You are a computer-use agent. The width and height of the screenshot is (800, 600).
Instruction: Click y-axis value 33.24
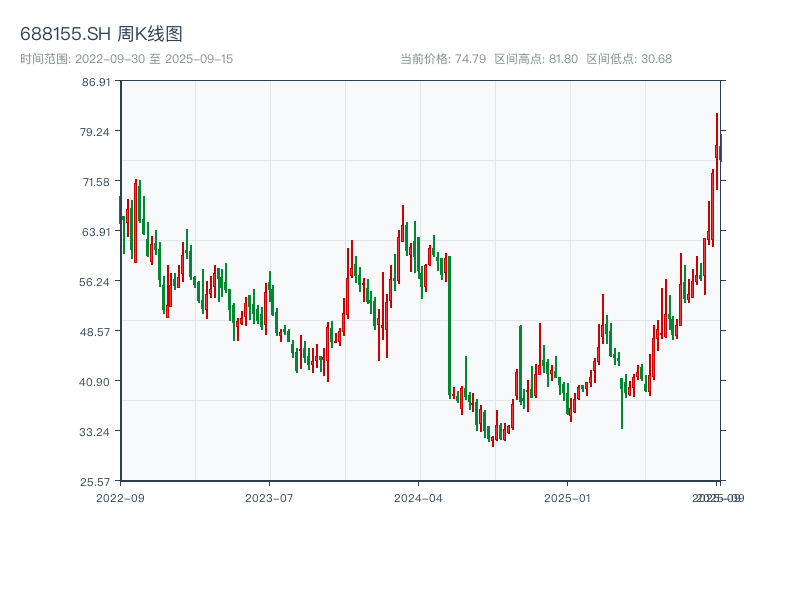pyautogui.click(x=94, y=432)
